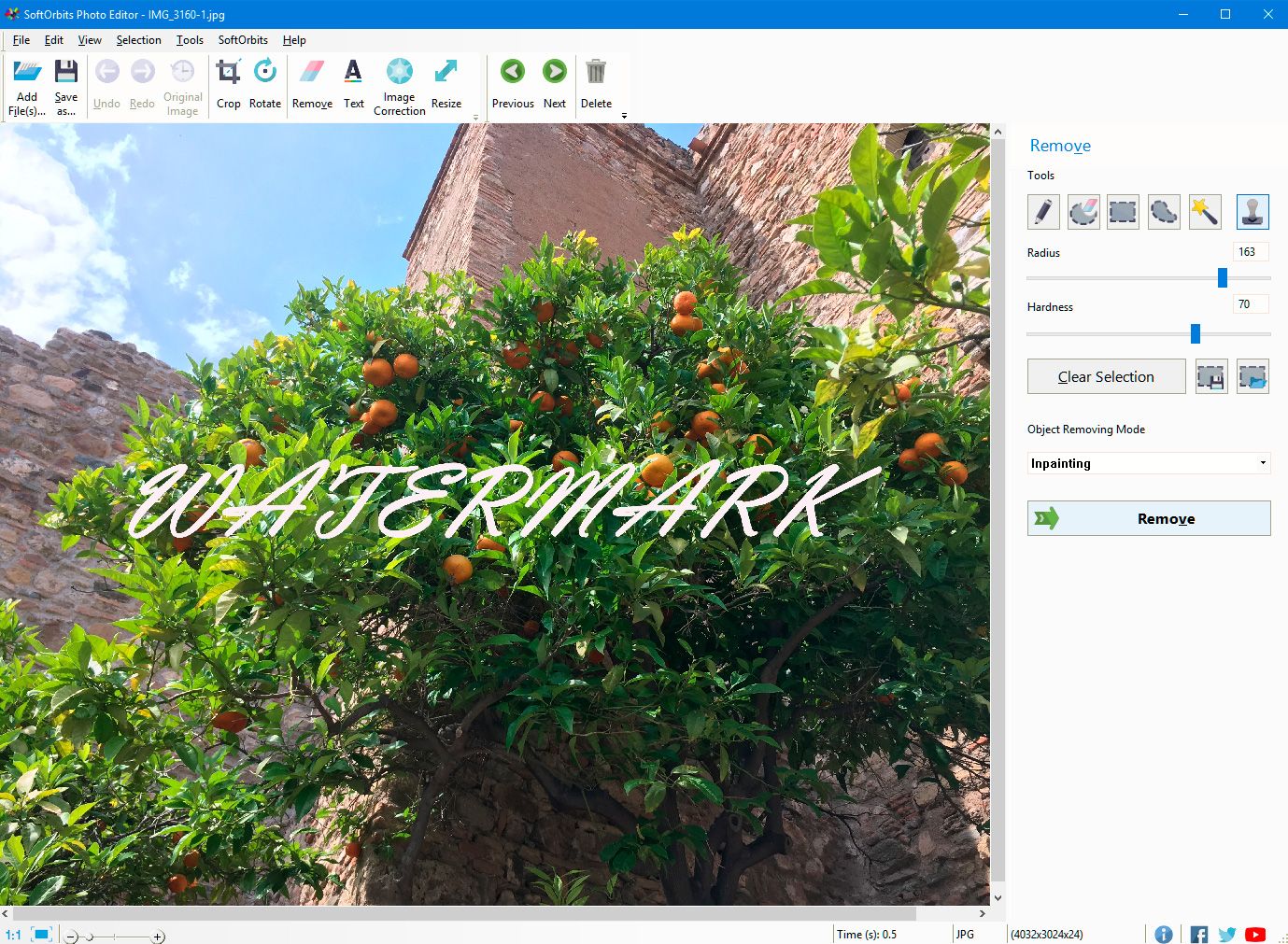Click the horizontal scrollbar left arrow
This screenshot has width=1288, height=944.
click(x=6, y=913)
